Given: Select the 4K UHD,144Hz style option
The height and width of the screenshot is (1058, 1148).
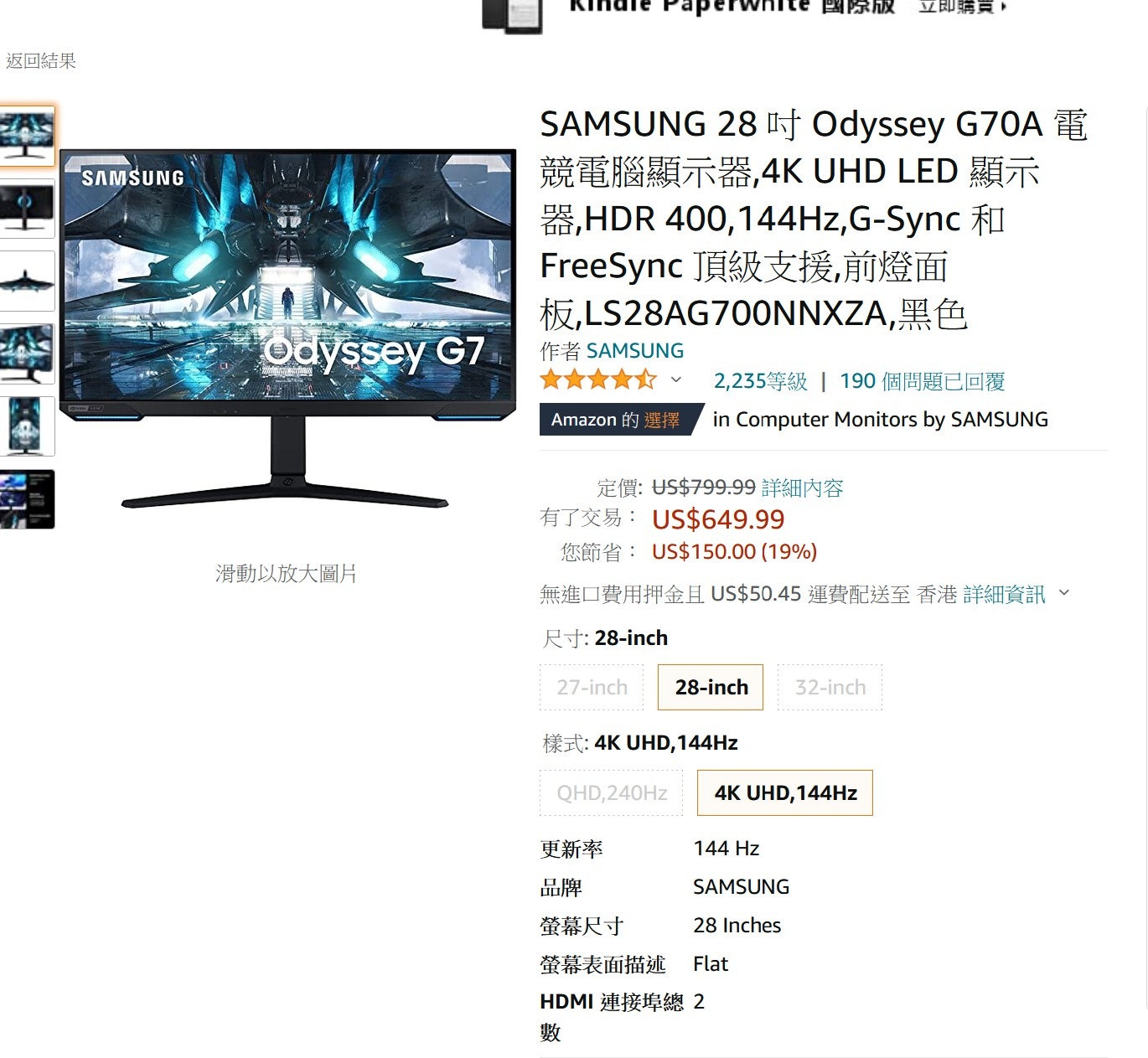Looking at the screenshot, I should pyautogui.click(x=785, y=792).
